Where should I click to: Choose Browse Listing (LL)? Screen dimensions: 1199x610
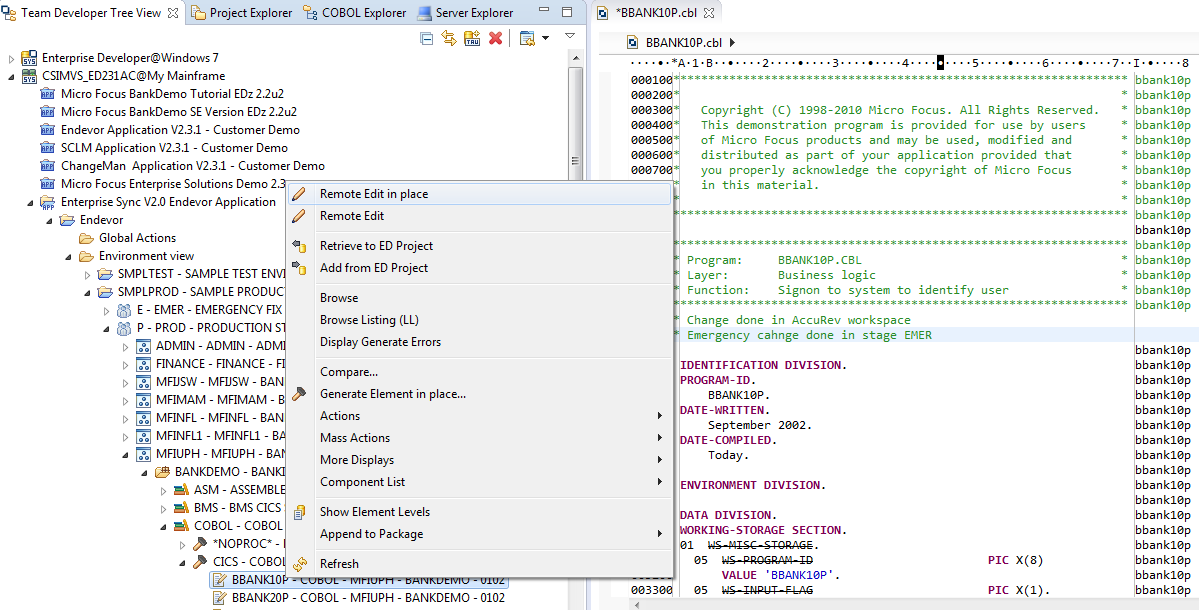(x=479, y=320)
